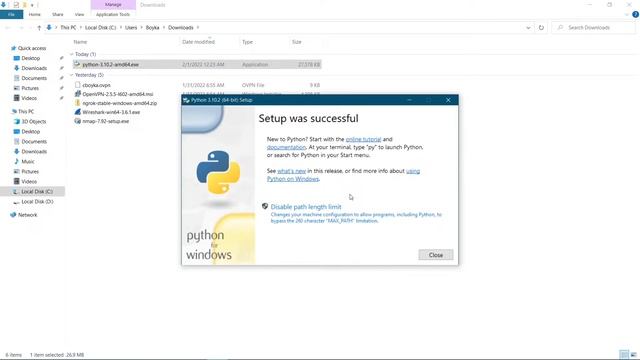Click the Search Downloads field

[594, 28]
